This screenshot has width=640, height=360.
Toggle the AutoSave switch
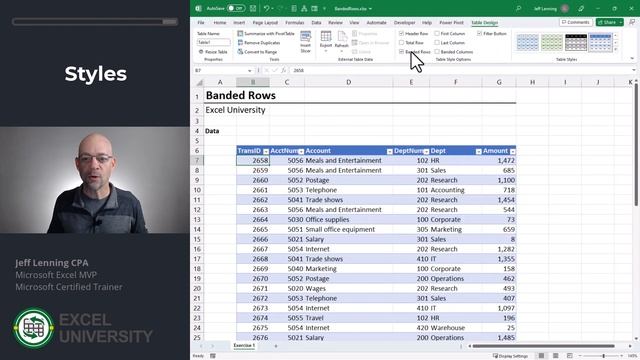pyautogui.click(x=236, y=8)
